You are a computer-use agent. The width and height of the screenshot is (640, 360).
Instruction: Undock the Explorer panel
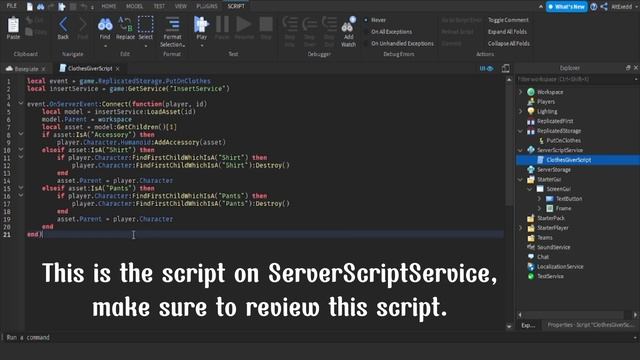pos(628,68)
